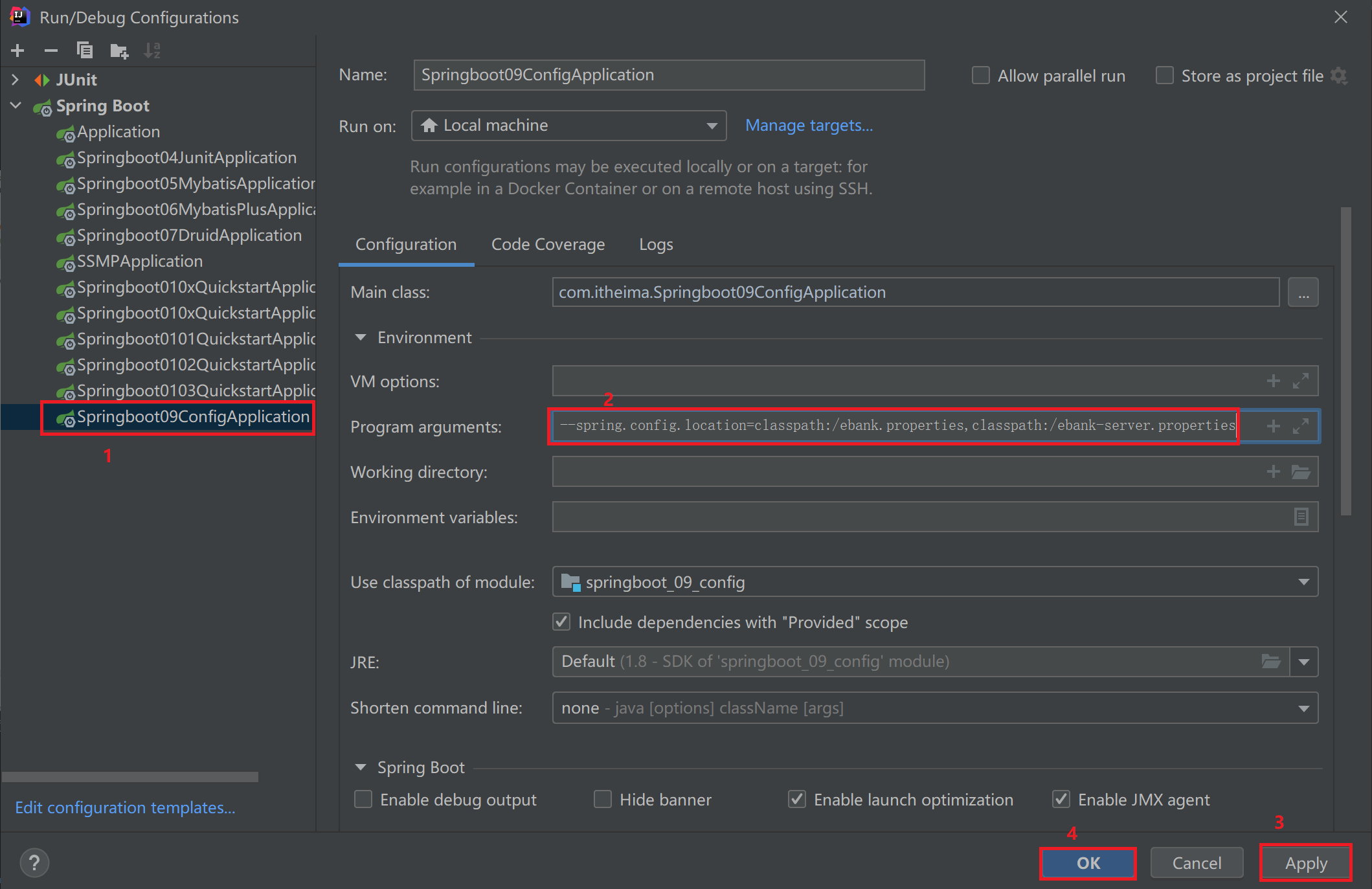Screen dimensions: 1372x889
Task: Switch to the Configuration tab
Action: pyautogui.click(x=406, y=245)
